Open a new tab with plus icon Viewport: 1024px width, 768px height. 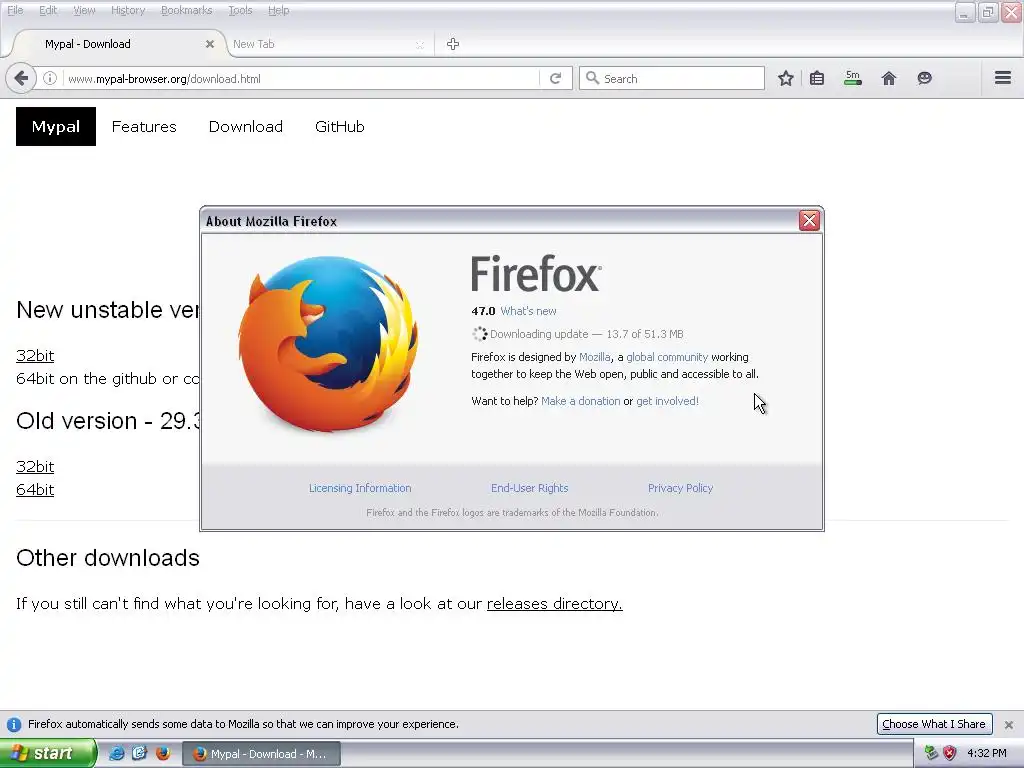point(453,44)
